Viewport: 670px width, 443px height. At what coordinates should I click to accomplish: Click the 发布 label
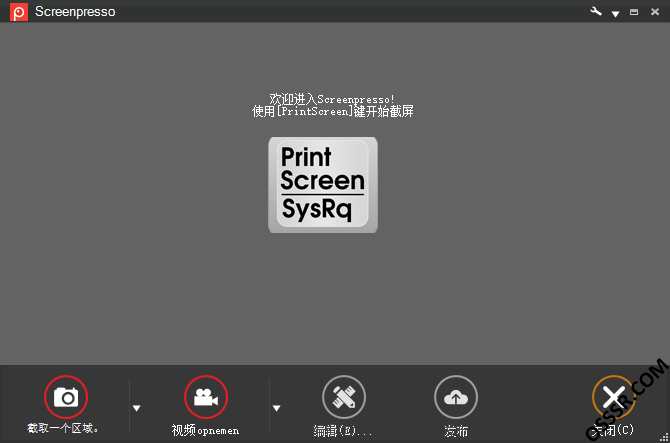pyautogui.click(x=456, y=431)
